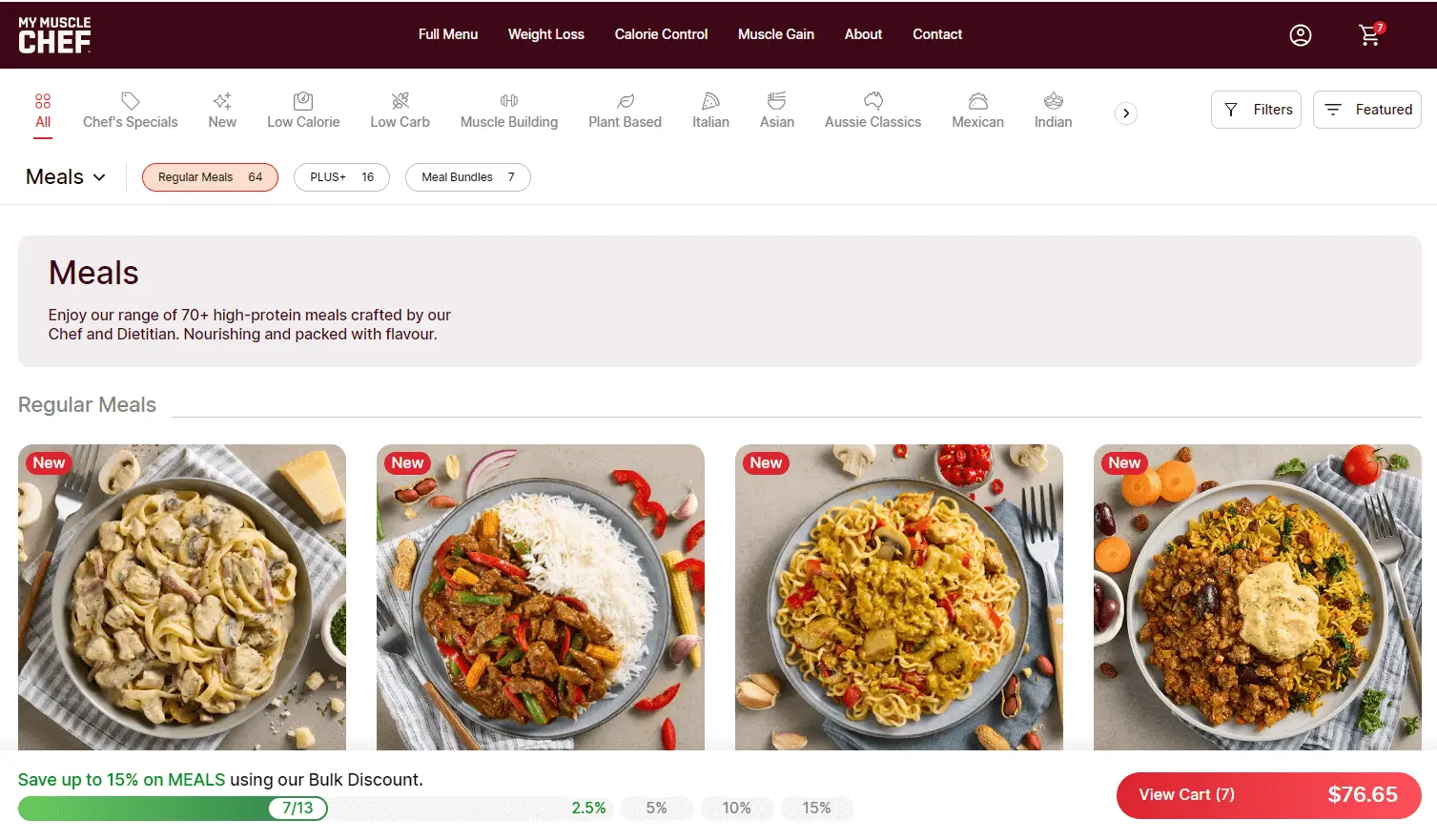Select Muscle Building dumbbell icon
Image resolution: width=1437 pixels, height=840 pixels.
pyautogui.click(x=509, y=101)
